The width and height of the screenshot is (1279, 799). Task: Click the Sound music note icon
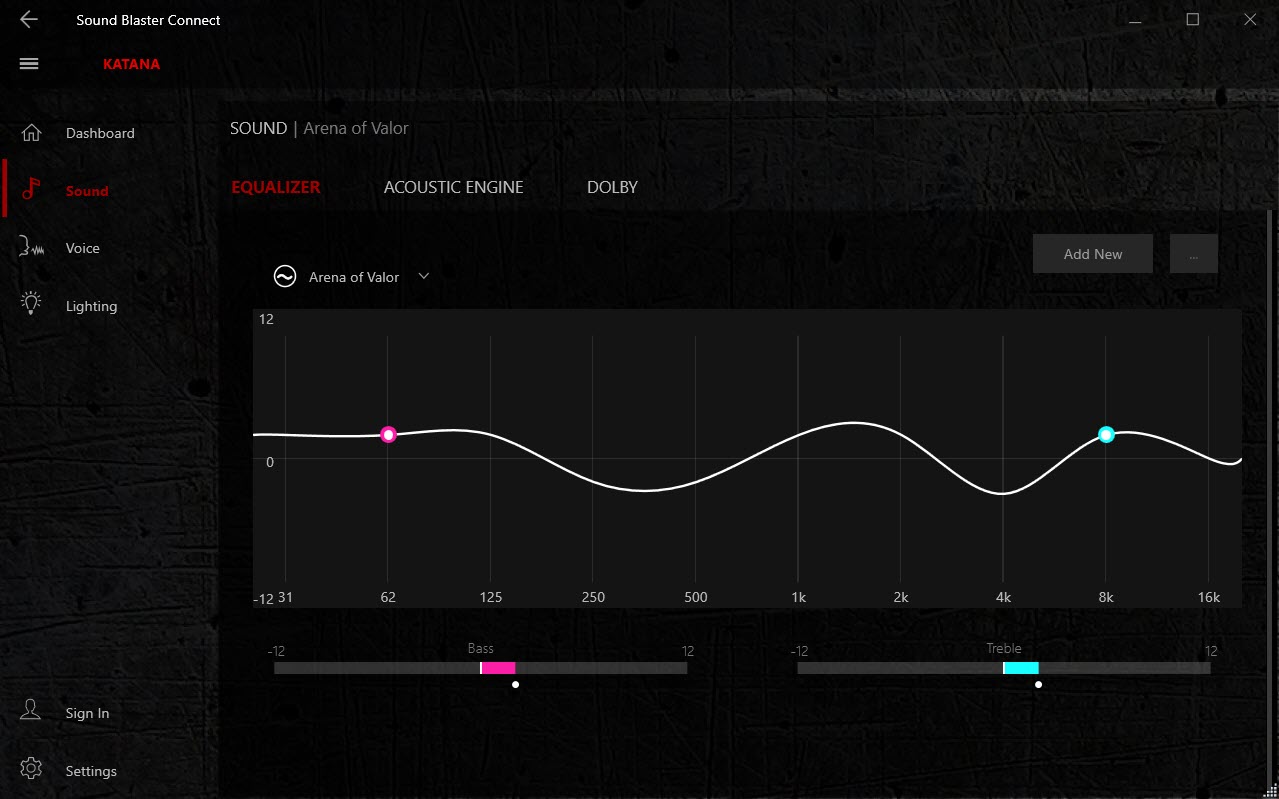[x=32, y=190]
